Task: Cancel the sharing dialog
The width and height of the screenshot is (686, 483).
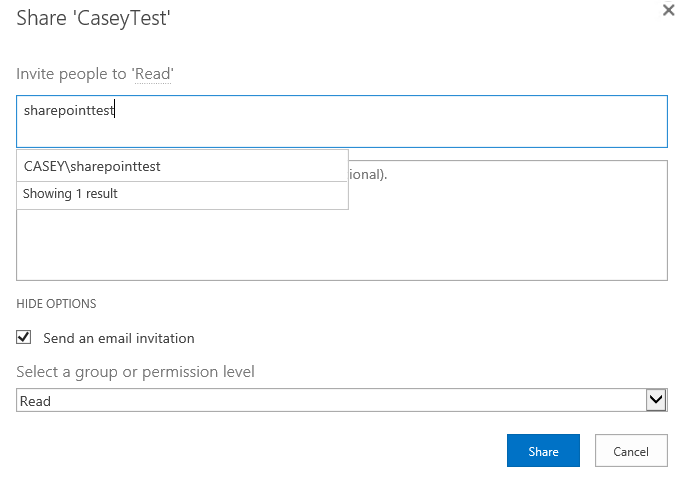Action: [631, 451]
